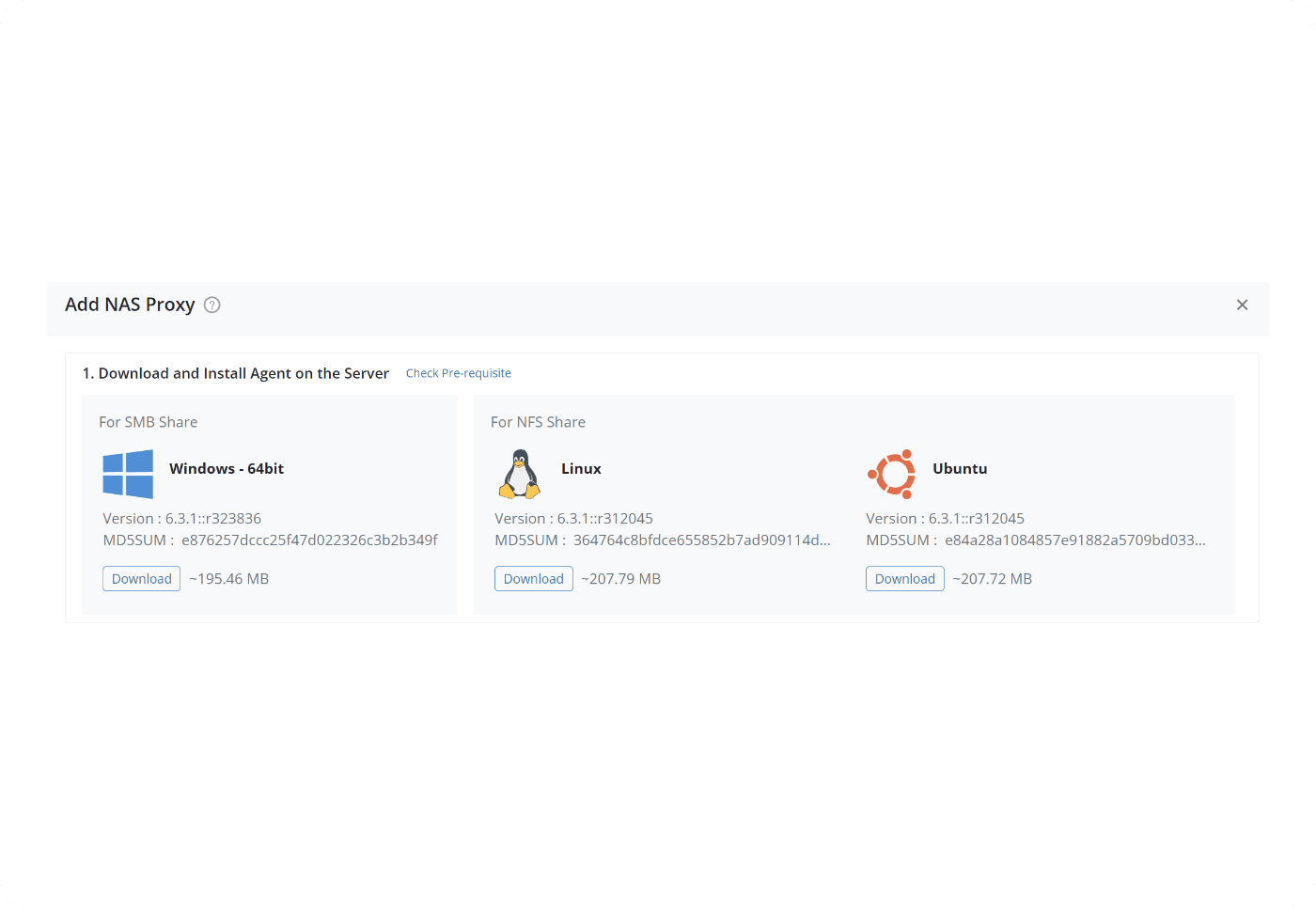Download the Windows 64bit agent
Image resolution: width=1316 pixels, height=908 pixels.
pyautogui.click(x=142, y=579)
